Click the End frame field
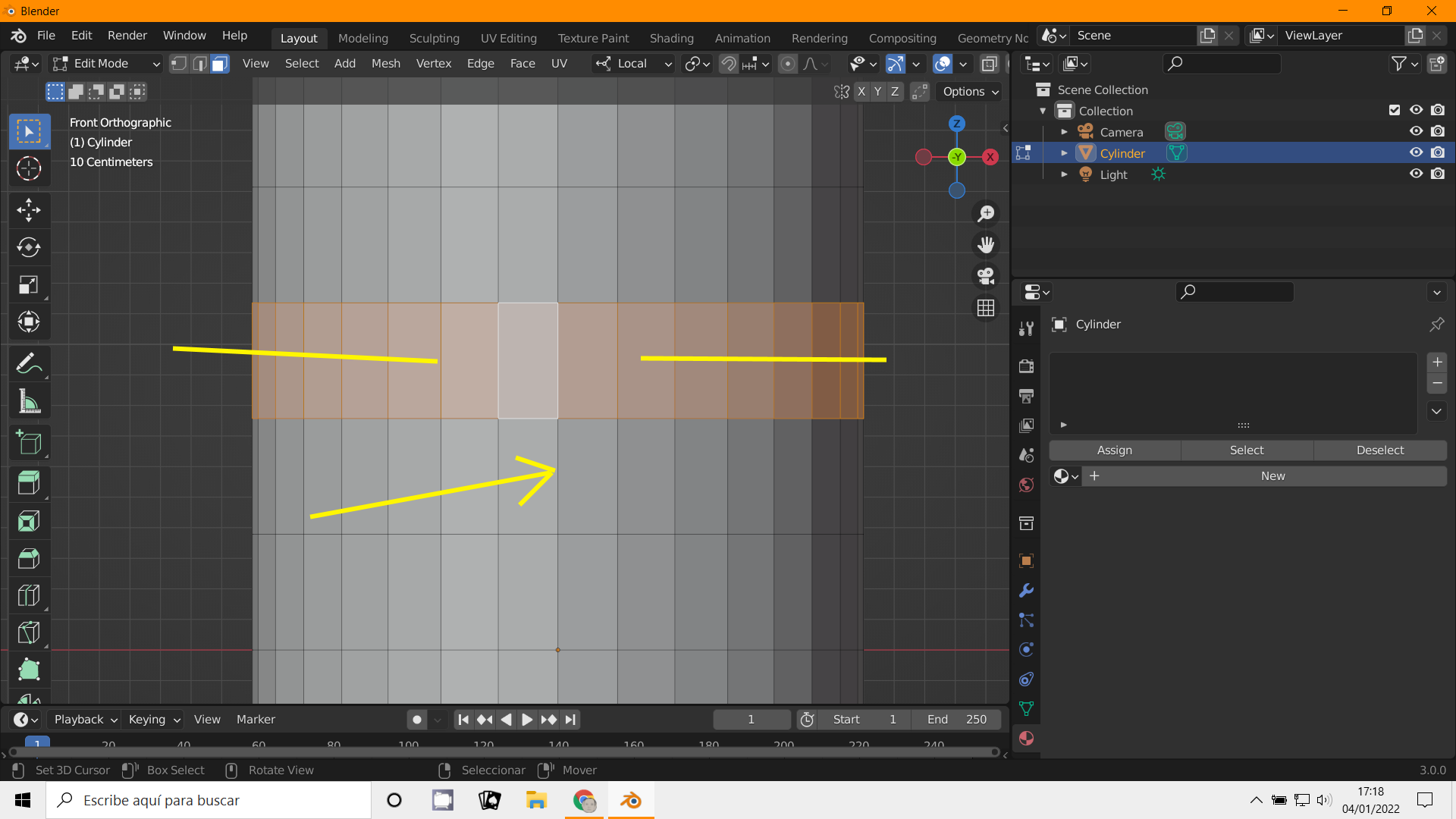Viewport: 1456px width, 819px height. [x=957, y=719]
